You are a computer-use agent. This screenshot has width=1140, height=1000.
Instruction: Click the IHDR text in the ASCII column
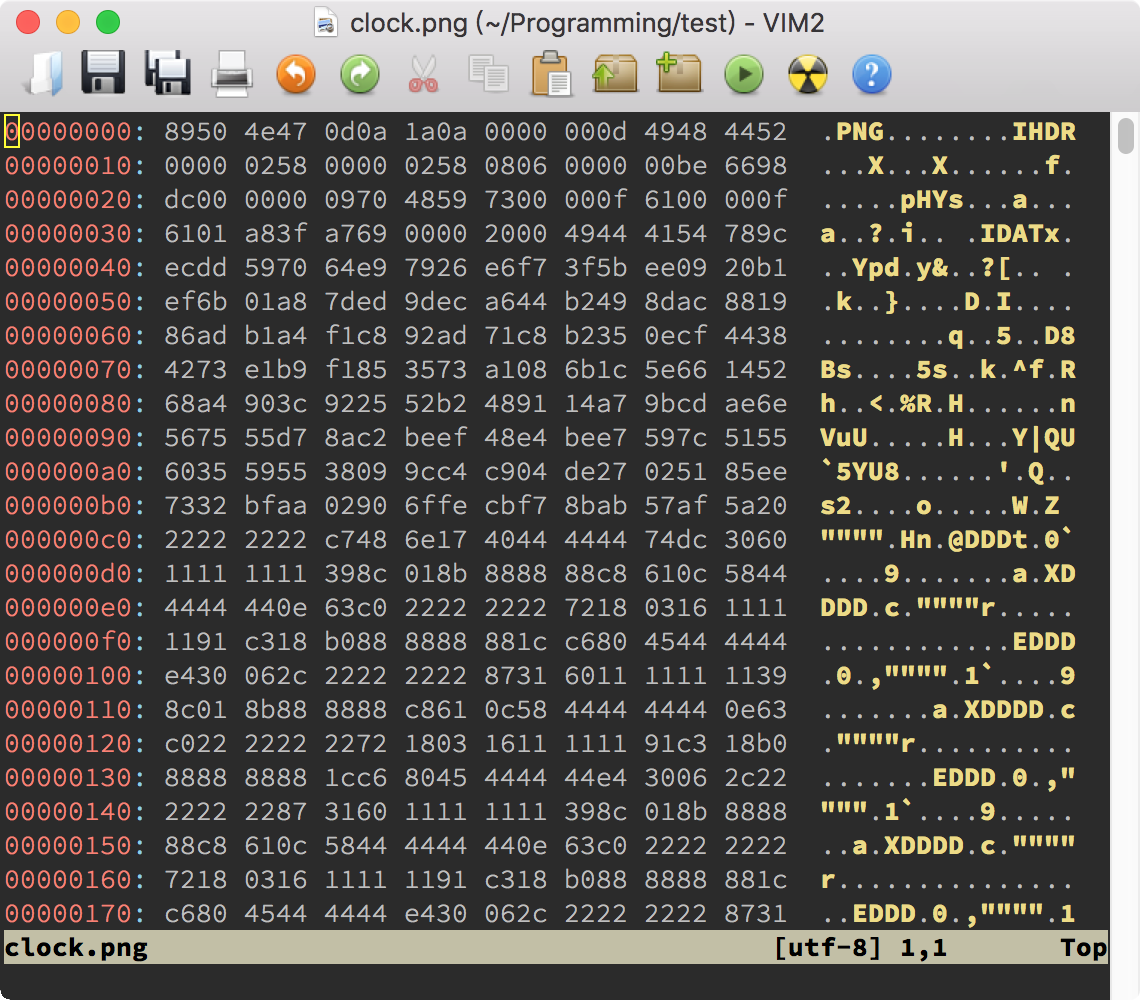click(1043, 132)
